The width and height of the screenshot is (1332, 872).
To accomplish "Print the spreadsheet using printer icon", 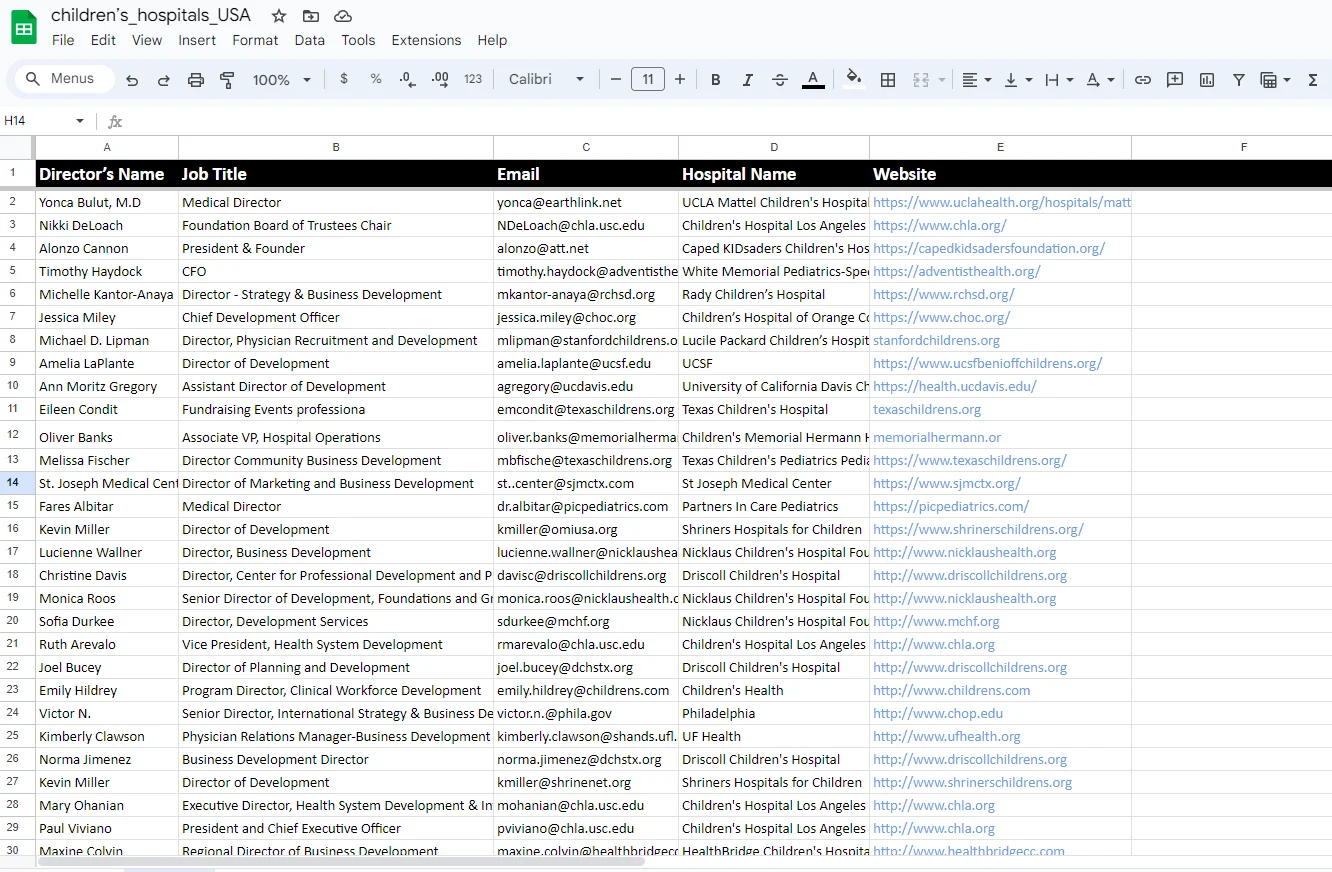I will coord(196,80).
